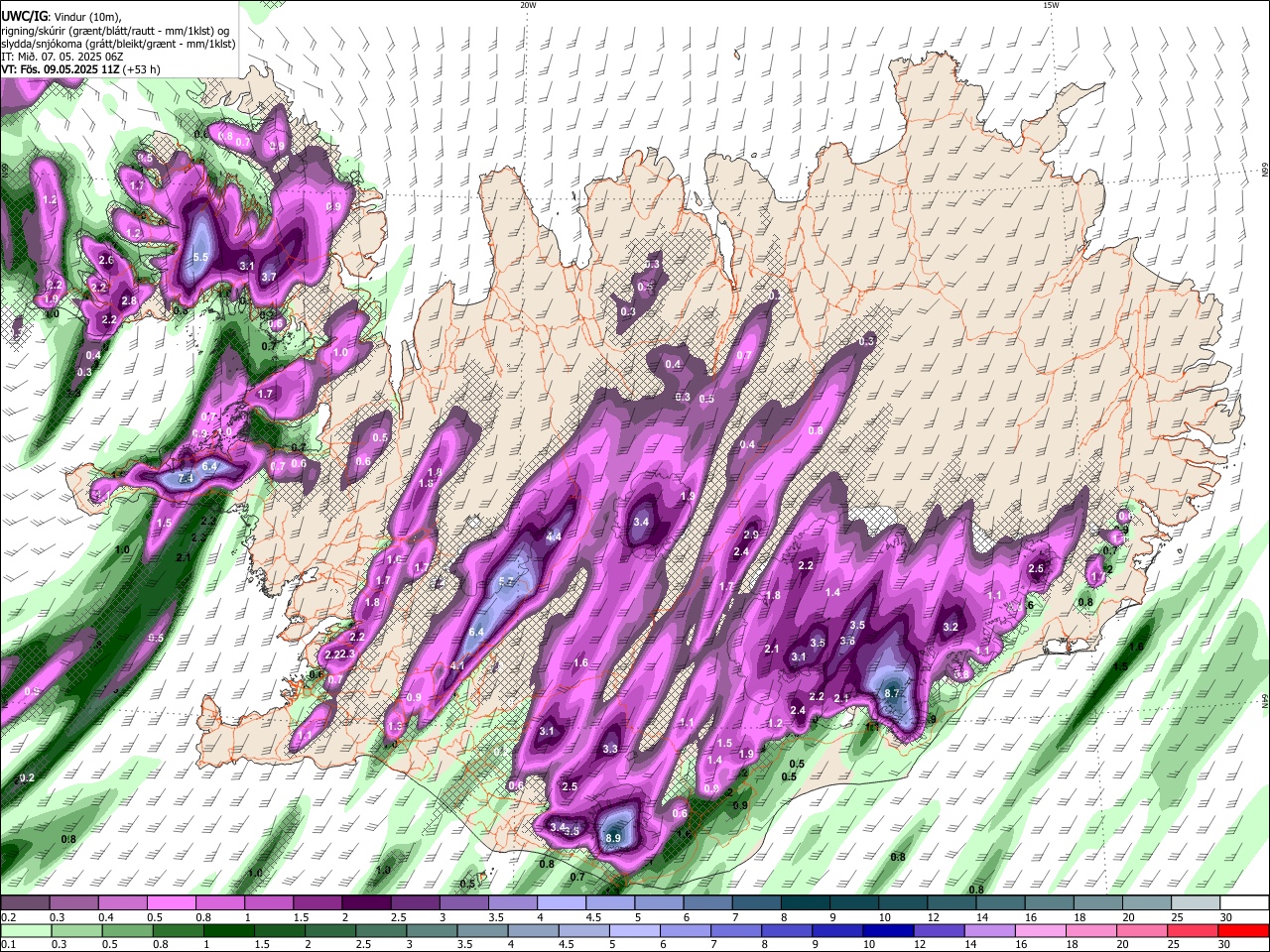Click the 8.9 precipitation value on the map
Screen dimensions: 1270x952
[613, 838]
